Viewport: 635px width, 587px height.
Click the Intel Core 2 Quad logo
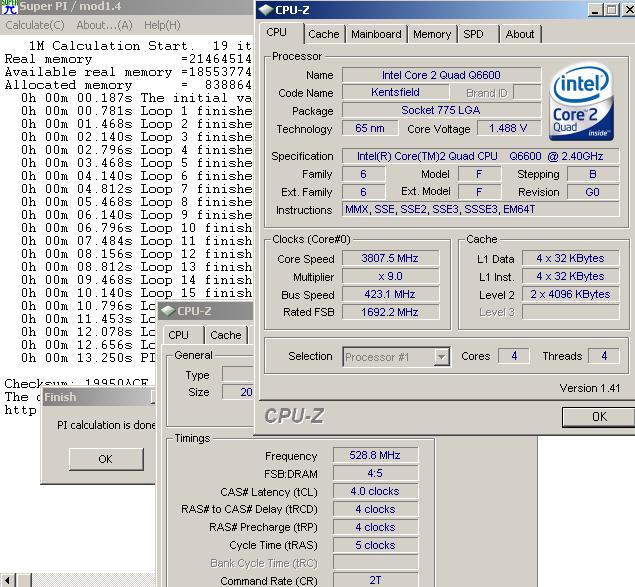(582, 101)
